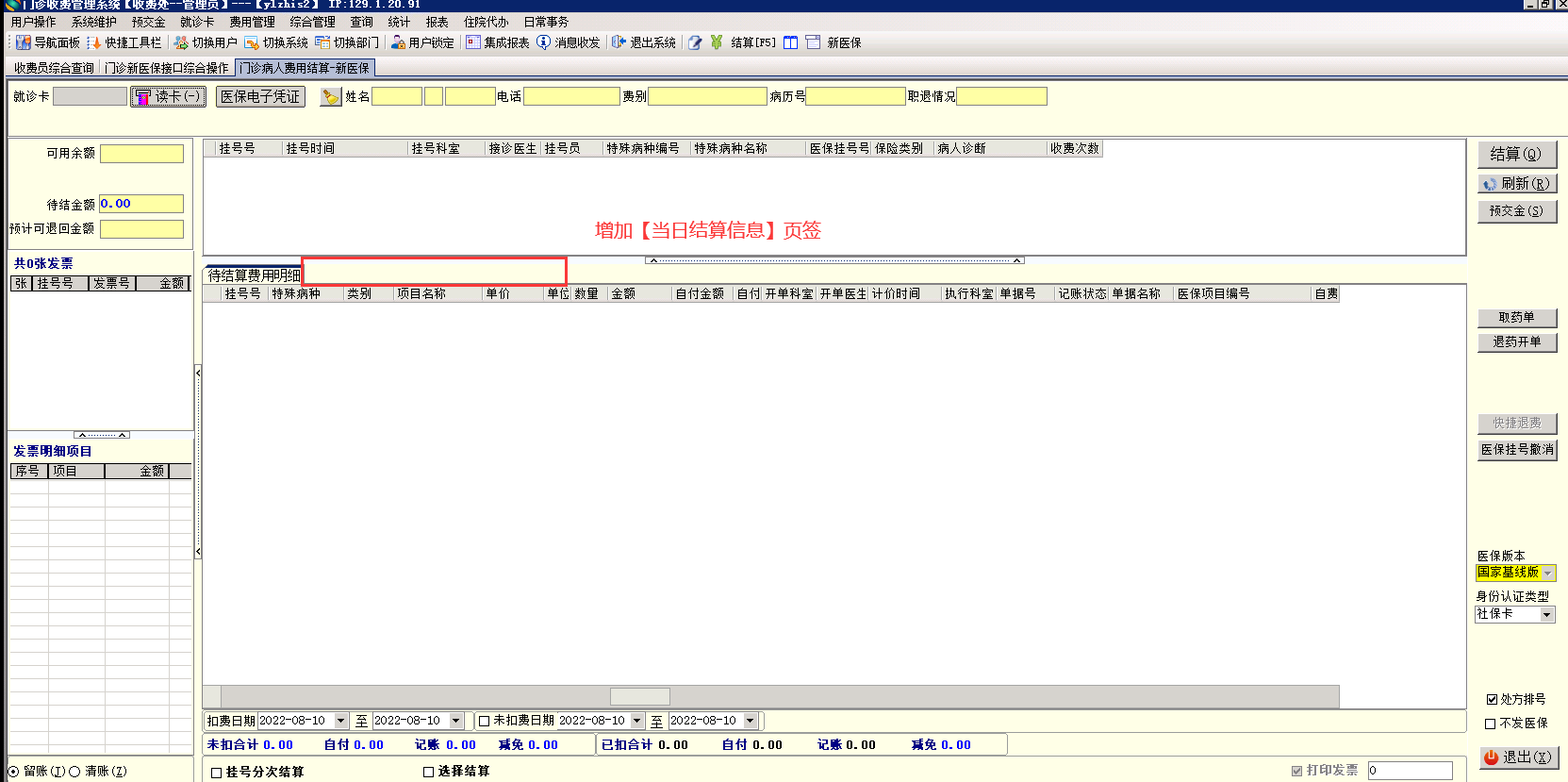This screenshot has width=1568, height=782.
Task: Open the 医保版本 国家基线版 dropdown
Action: click(x=1548, y=574)
